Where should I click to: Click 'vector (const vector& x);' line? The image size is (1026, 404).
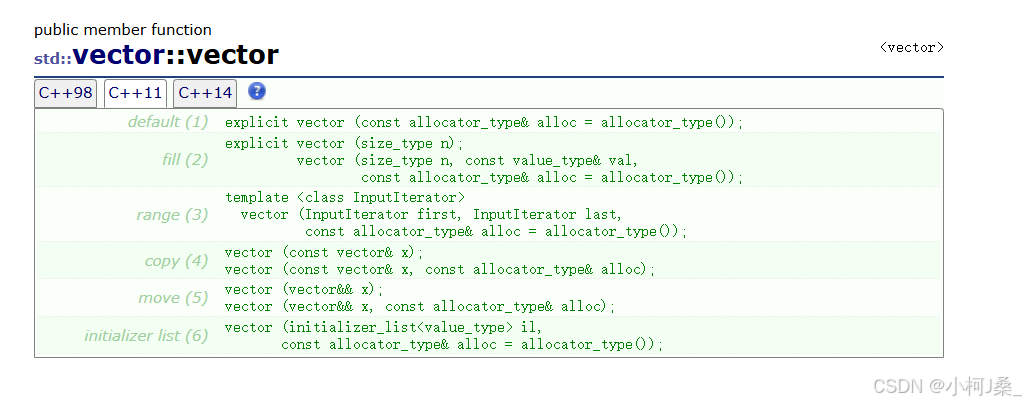324,252
